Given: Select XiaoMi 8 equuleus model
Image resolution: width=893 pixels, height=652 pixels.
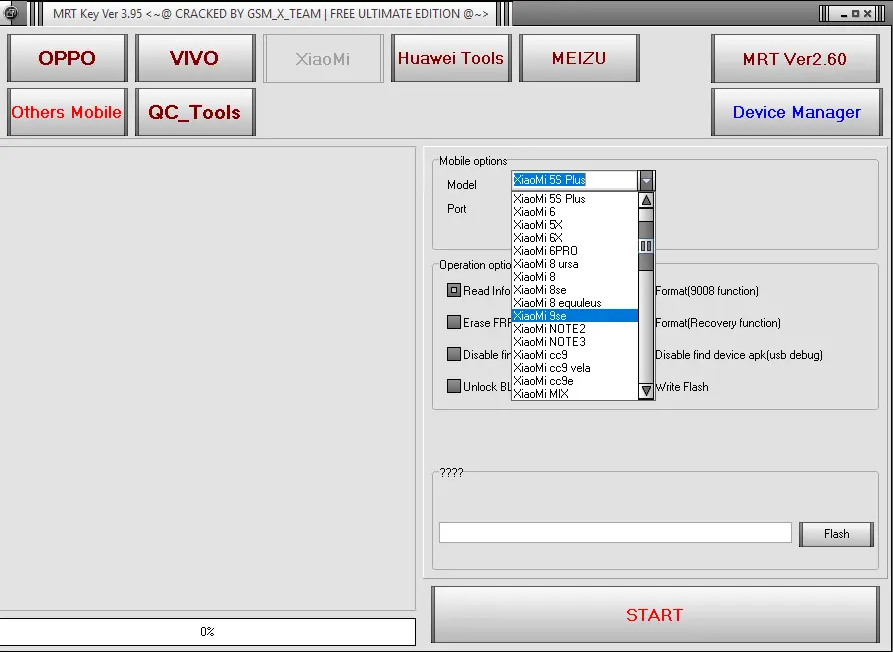Looking at the screenshot, I should (x=575, y=303).
